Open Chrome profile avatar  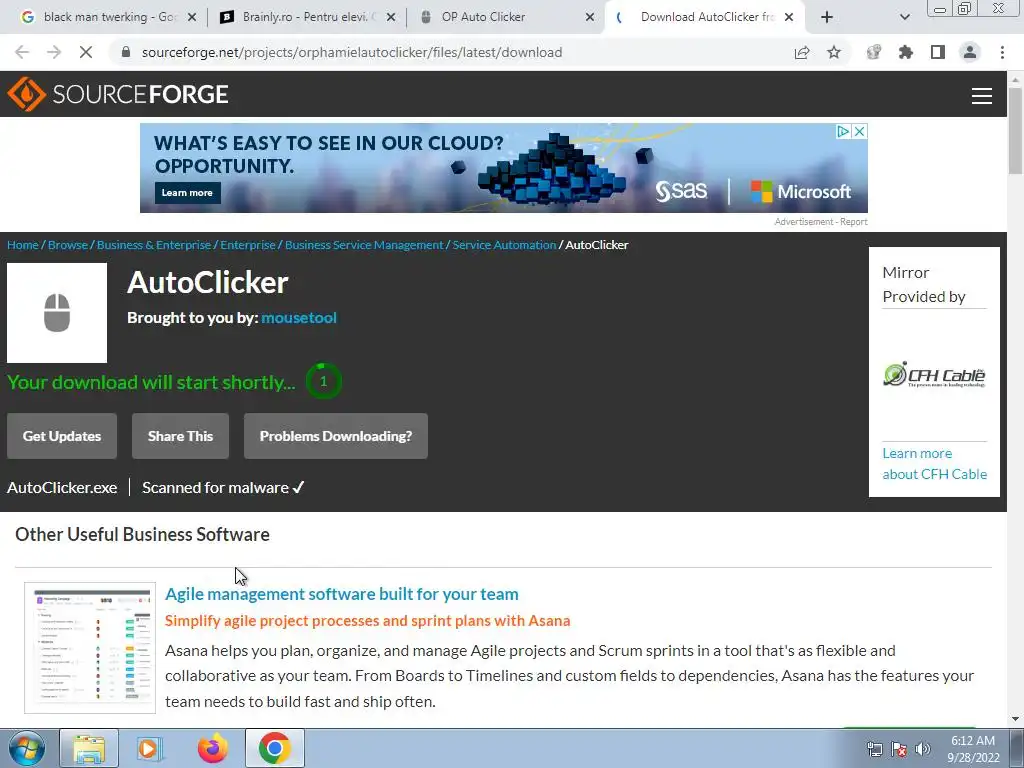pyautogui.click(x=970, y=52)
